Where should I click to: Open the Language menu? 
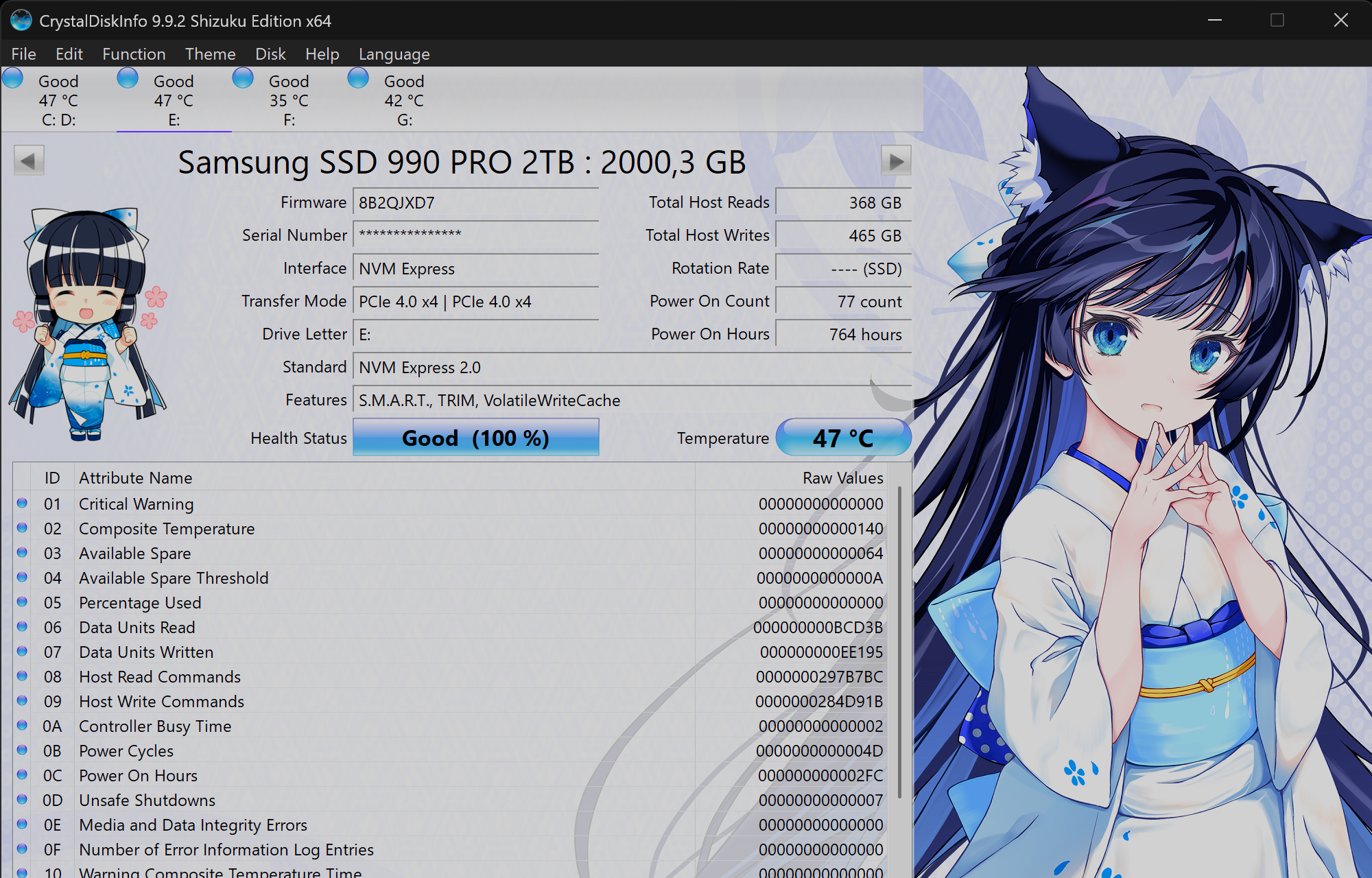point(394,54)
